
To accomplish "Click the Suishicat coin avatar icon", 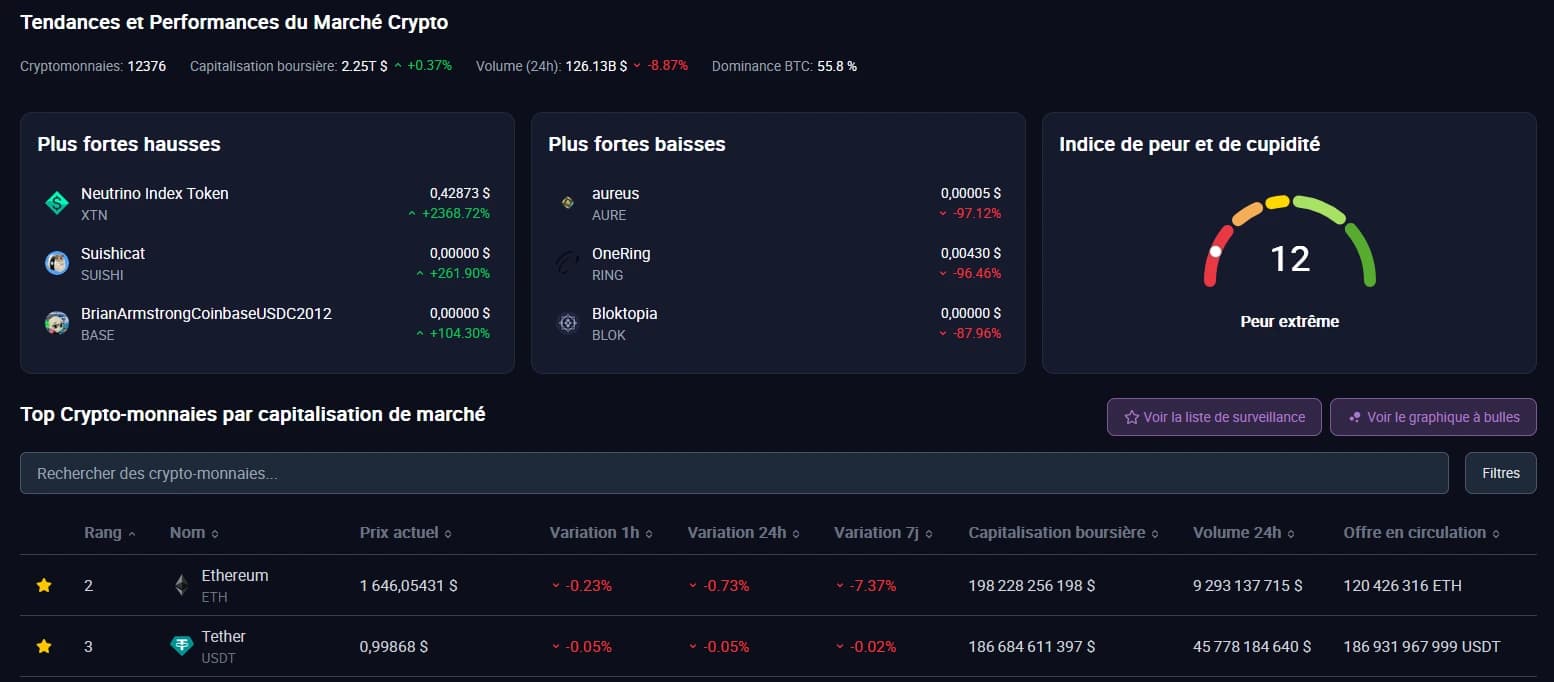I will pos(57,263).
